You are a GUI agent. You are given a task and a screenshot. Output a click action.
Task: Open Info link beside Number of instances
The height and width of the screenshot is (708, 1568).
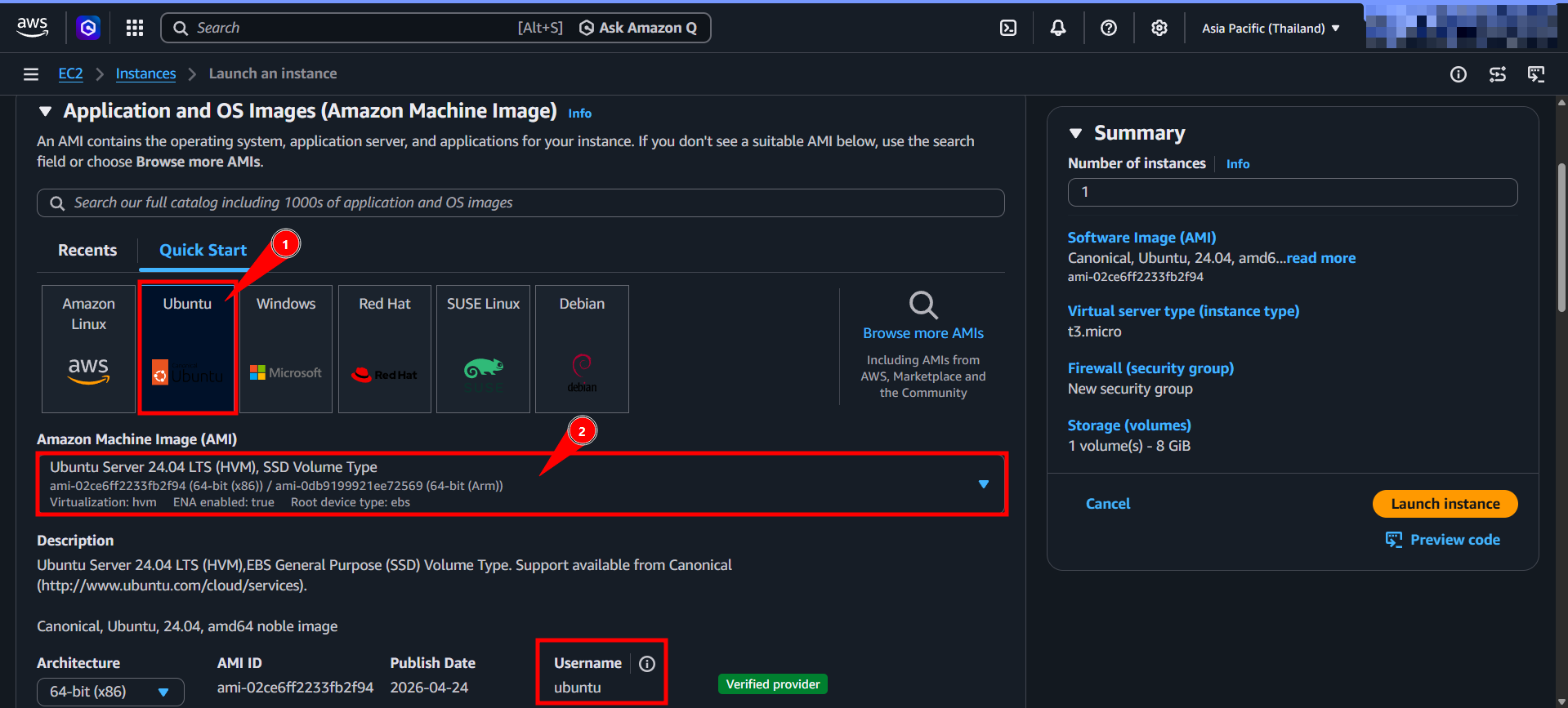[x=1238, y=164]
